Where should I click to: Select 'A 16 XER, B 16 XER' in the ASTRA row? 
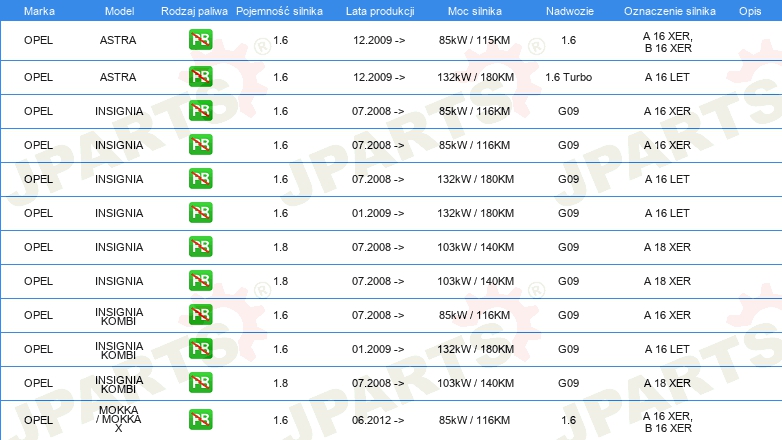click(x=668, y=42)
